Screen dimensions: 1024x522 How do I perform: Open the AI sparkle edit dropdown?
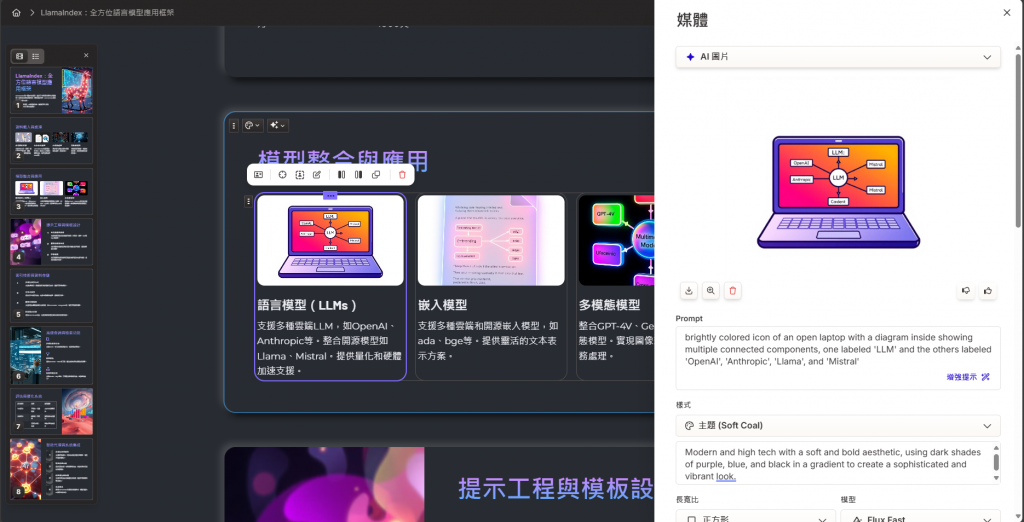click(278, 125)
